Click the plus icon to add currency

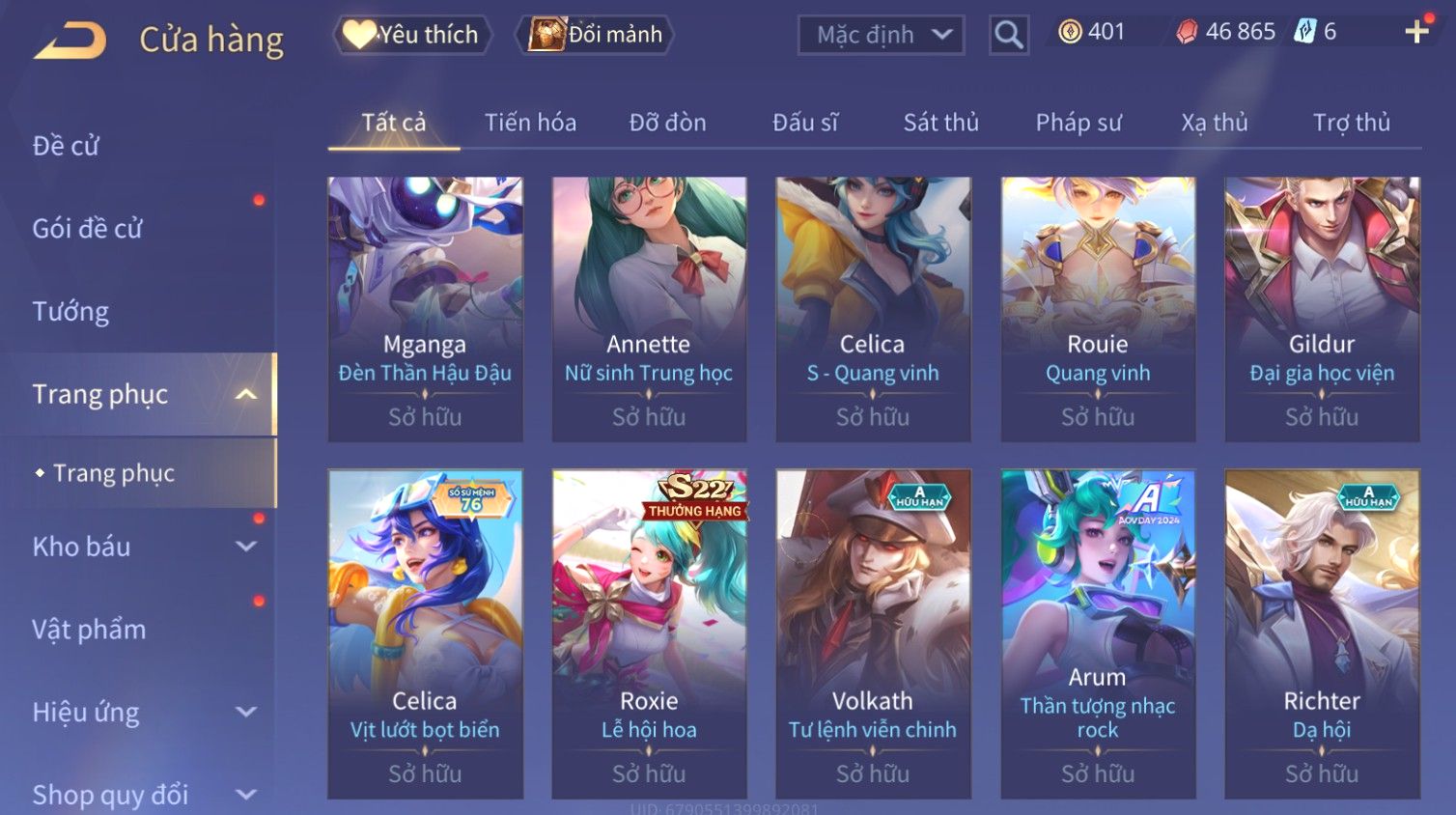click(1416, 32)
